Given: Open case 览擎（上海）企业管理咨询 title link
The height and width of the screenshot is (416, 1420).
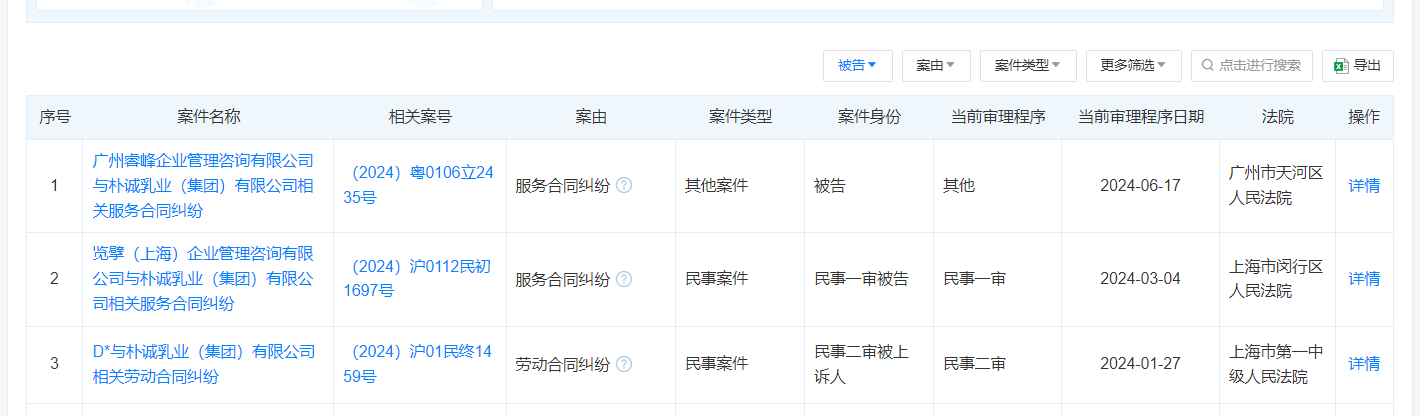Looking at the screenshot, I should [203, 279].
